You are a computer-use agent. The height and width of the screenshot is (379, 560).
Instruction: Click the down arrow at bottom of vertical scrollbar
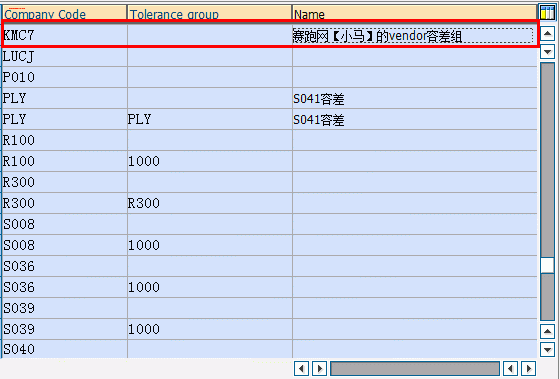coord(548,349)
